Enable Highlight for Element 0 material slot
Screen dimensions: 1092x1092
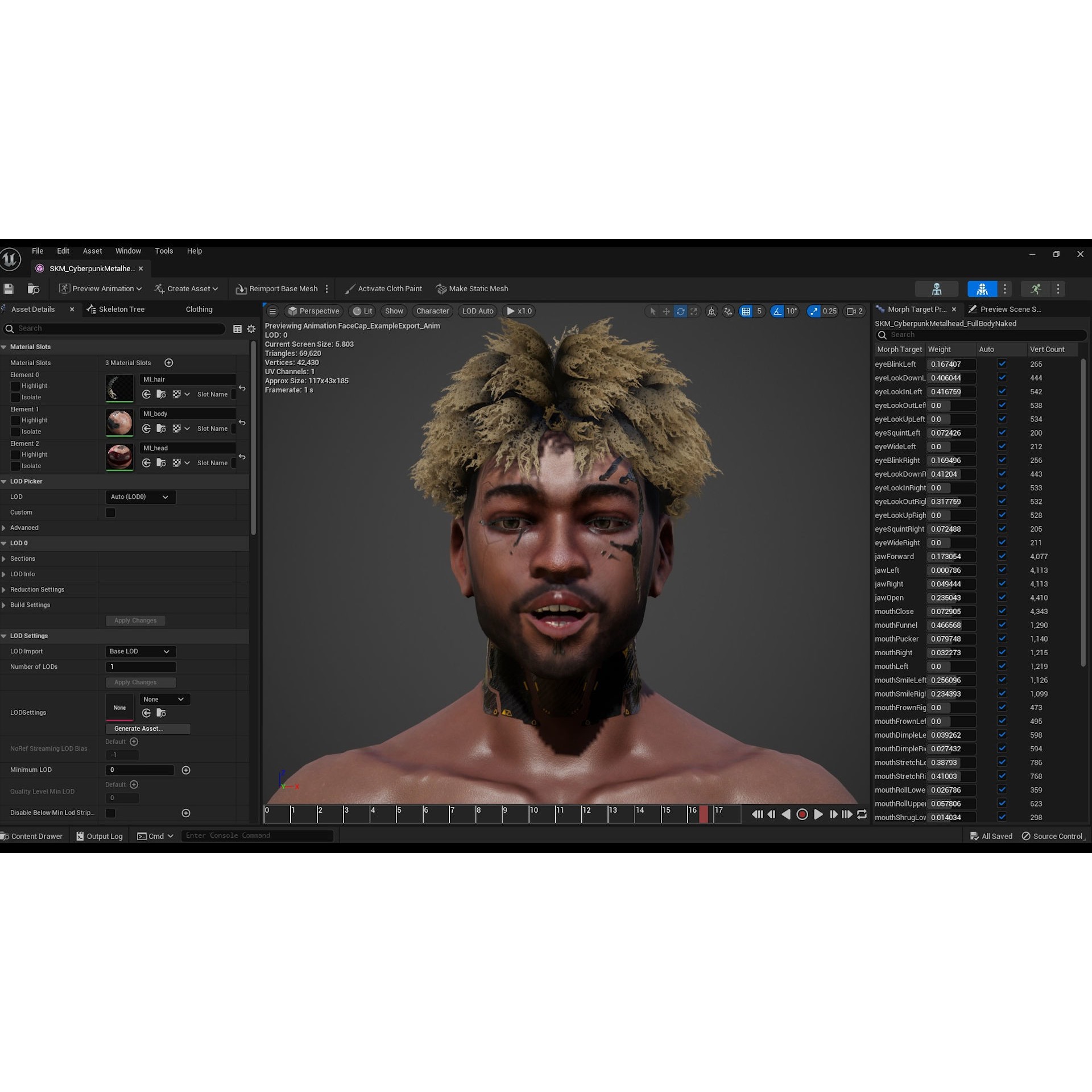(15, 386)
